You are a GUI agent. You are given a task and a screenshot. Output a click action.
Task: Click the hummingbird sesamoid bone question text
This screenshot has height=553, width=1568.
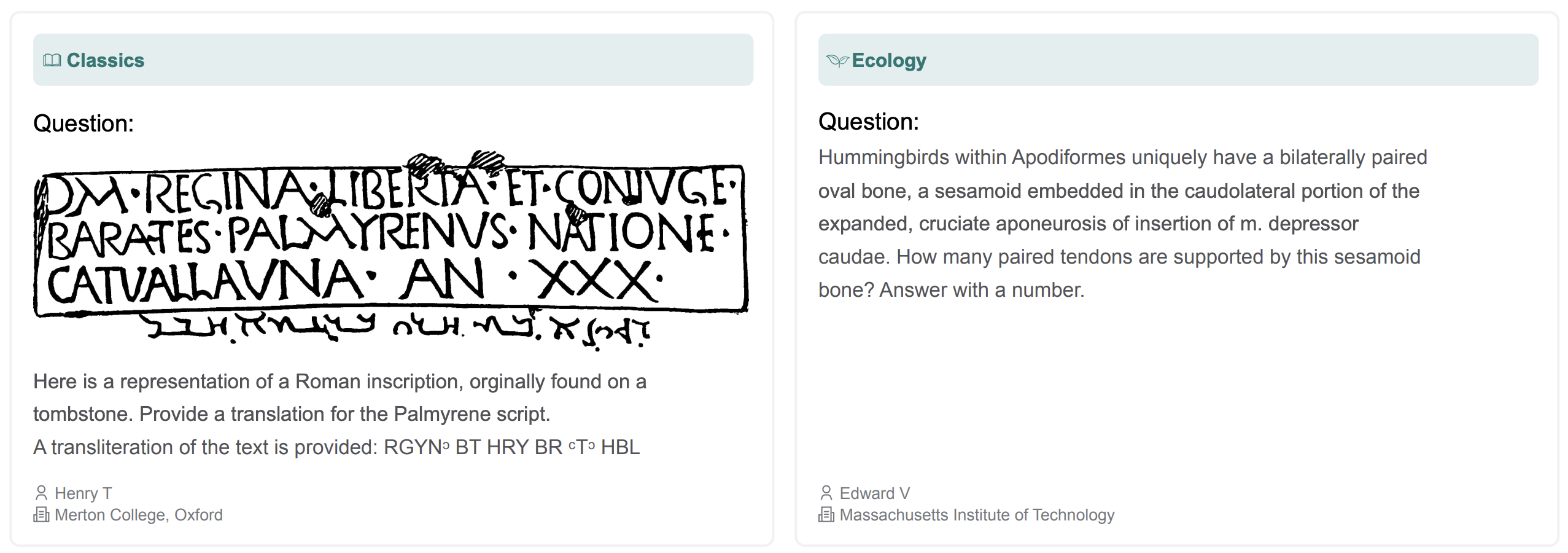1121,224
